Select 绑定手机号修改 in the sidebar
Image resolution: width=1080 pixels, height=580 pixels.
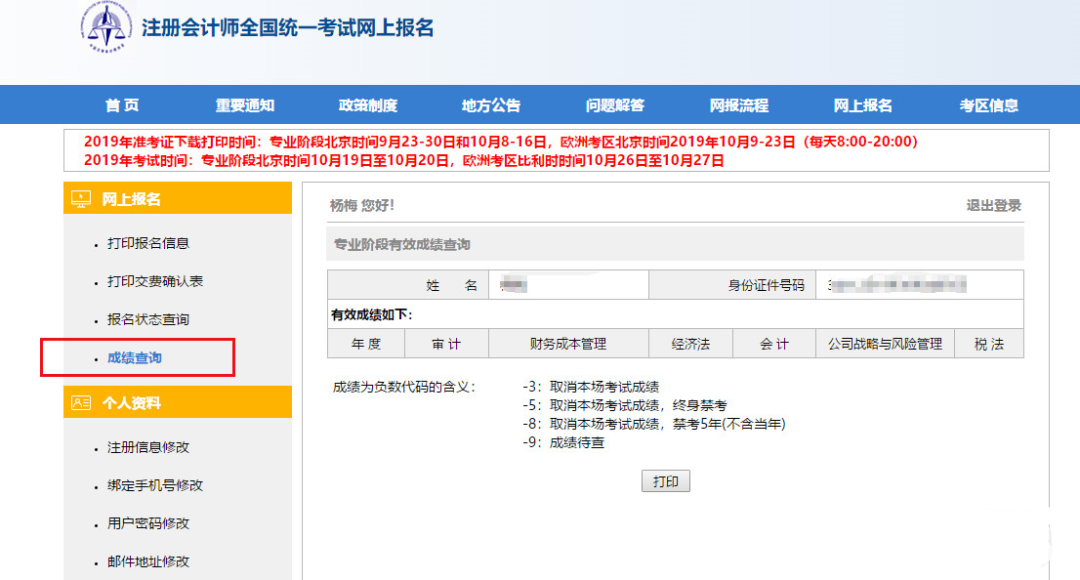point(155,485)
